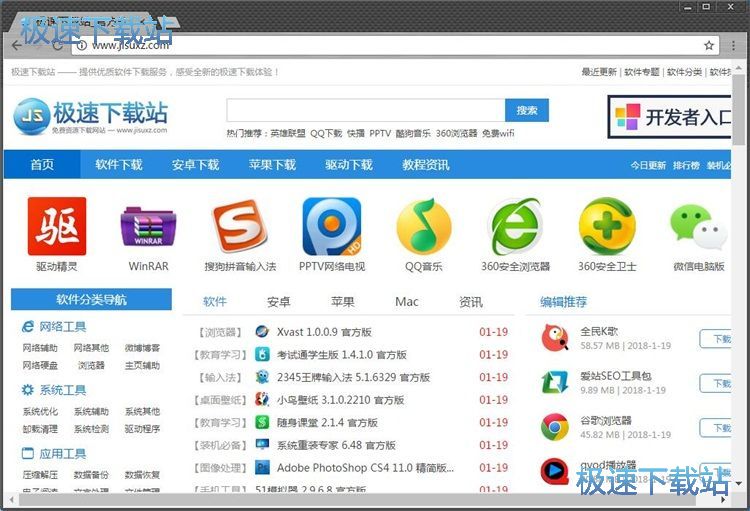Click the site search input field
Screen dimensions: 750x511
click(366, 111)
